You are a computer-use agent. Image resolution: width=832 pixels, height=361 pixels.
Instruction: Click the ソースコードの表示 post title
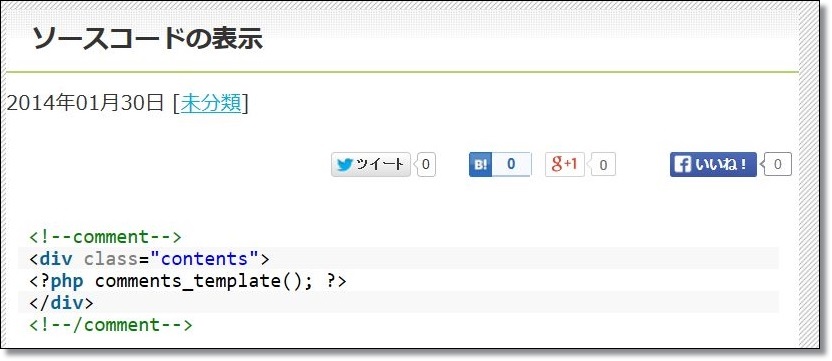pyautogui.click(x=148, y=39)
